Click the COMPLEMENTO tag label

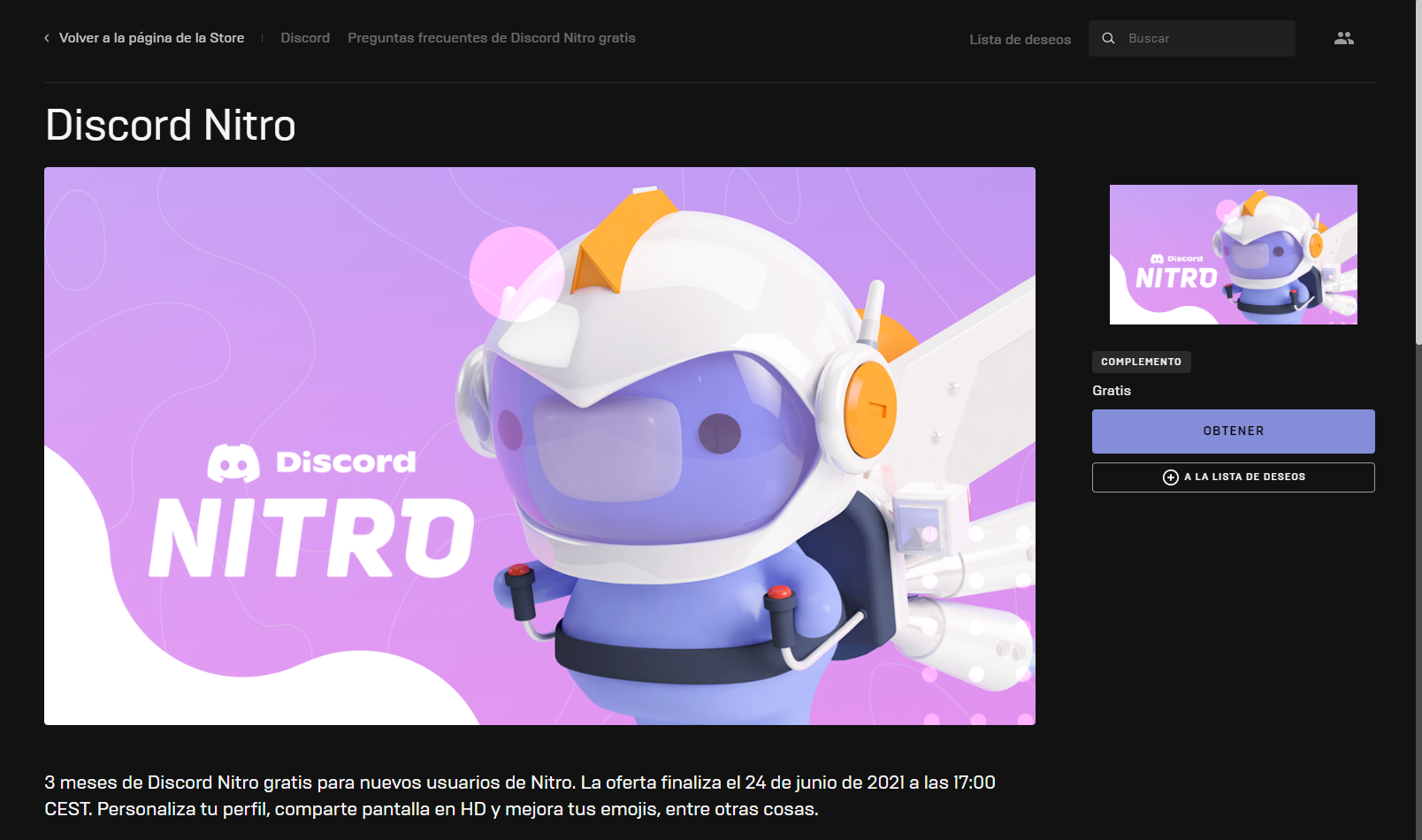pos(1141,361)
